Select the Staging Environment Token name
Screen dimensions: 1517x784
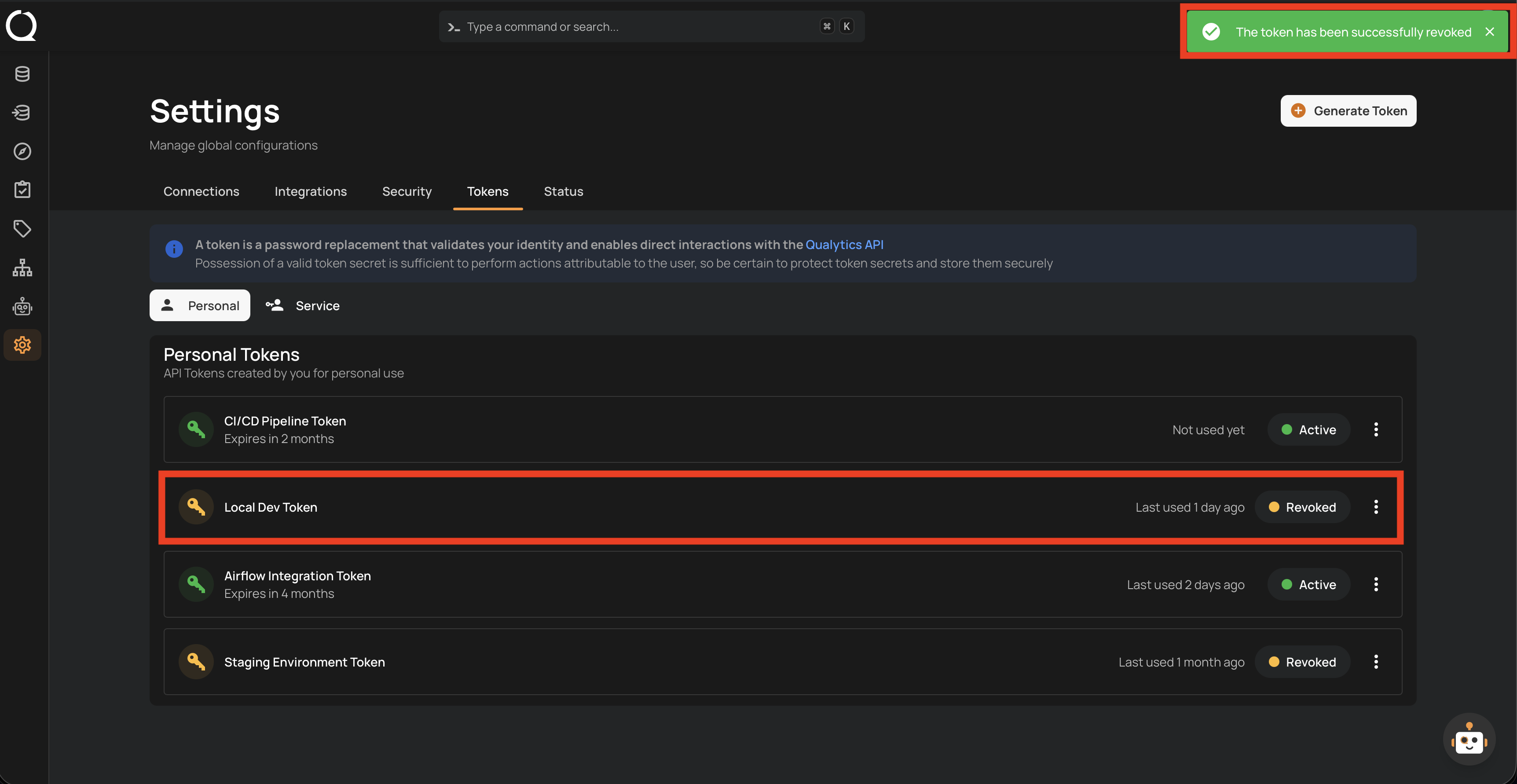click(x=304, y=662)
